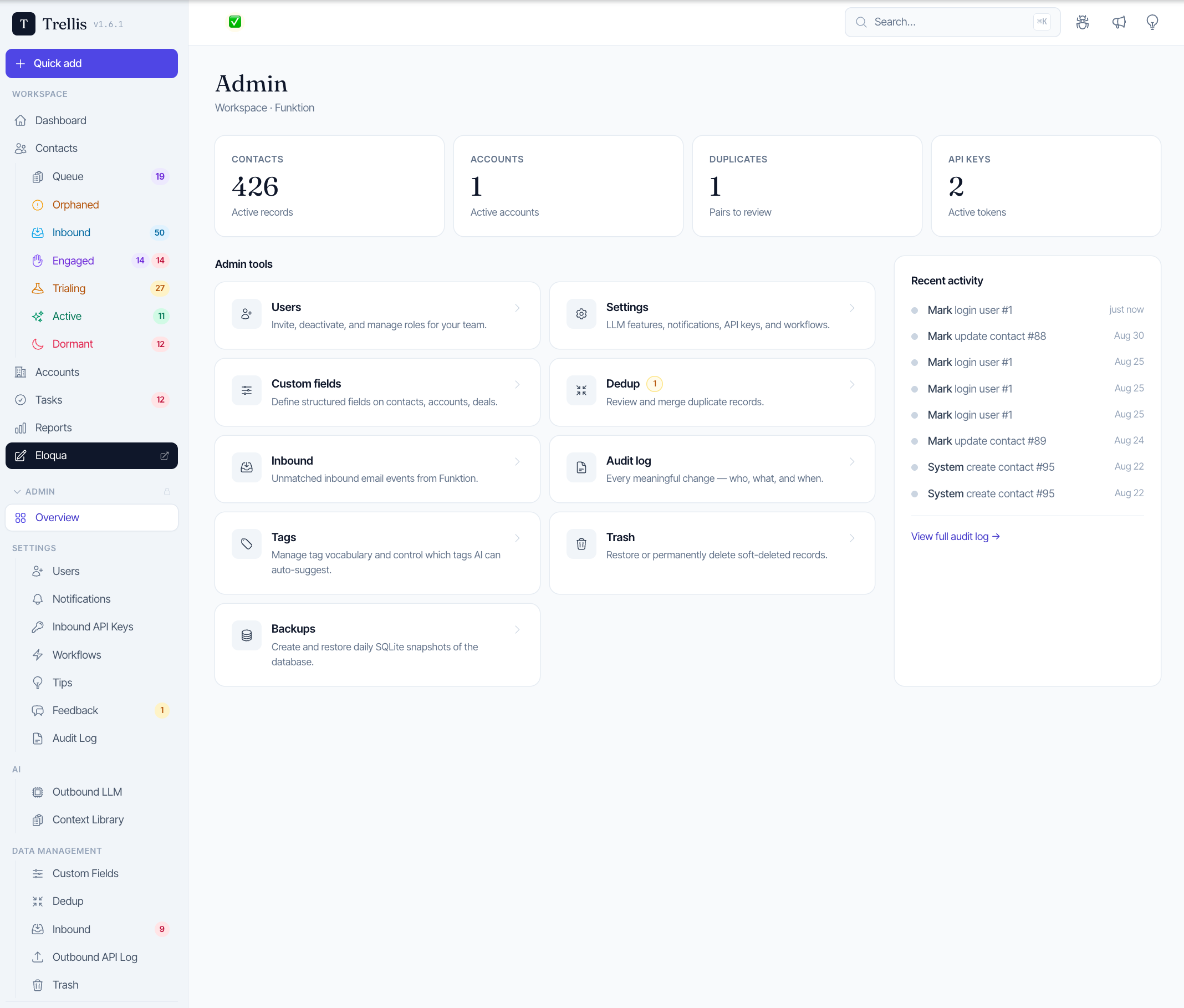Click the Orphaned warning icon in sidebar
This screenshot has width=1184, height=1008.
pos(38,205)
